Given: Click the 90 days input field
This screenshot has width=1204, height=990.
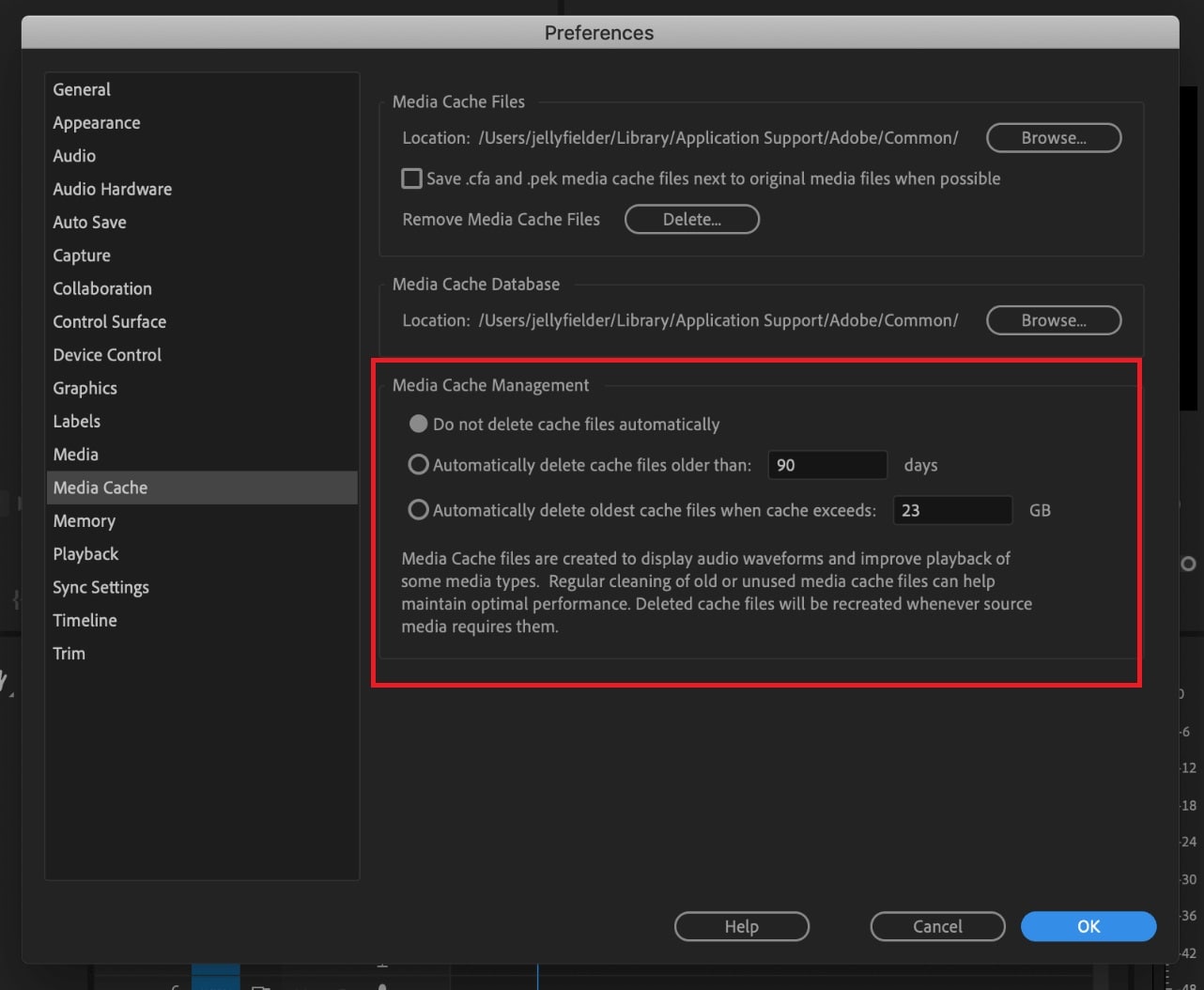Looking at the screenshot, I should (x=827, y=465).
